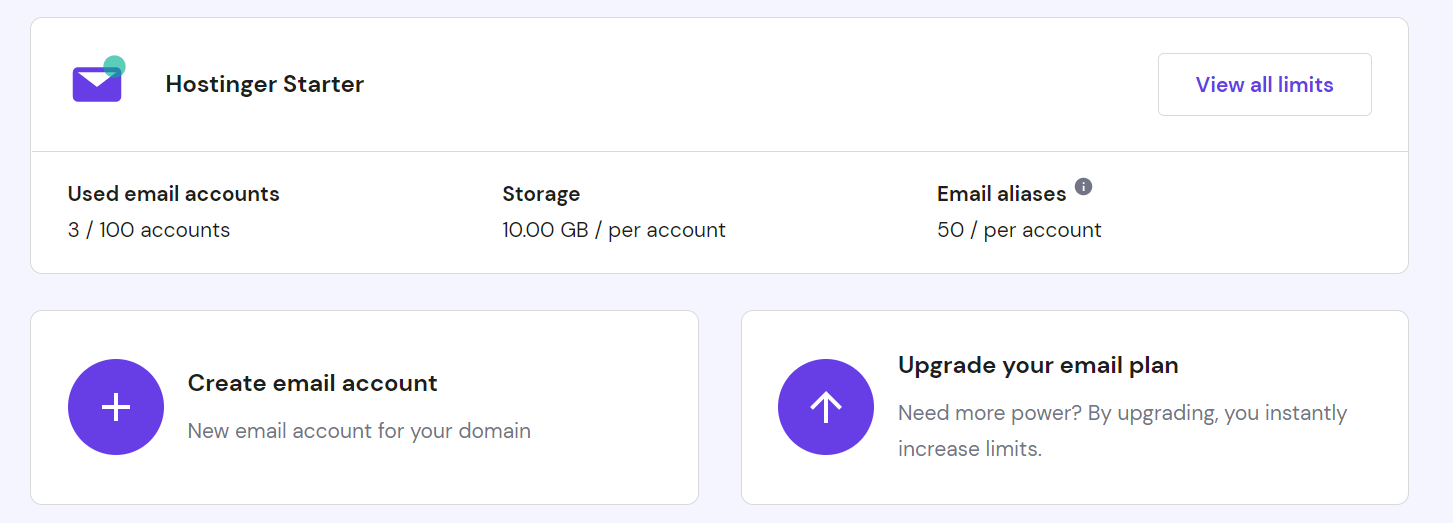Viewport: 1453px width, 523px height.
Task: Click the 3 / 100 accounts value
Action: [149, 230]
